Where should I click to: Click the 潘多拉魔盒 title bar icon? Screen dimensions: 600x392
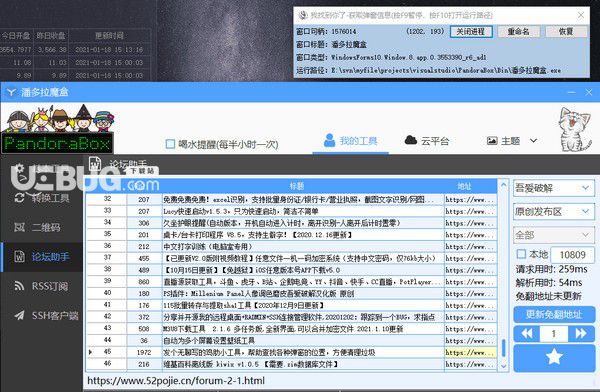[11, 92]
